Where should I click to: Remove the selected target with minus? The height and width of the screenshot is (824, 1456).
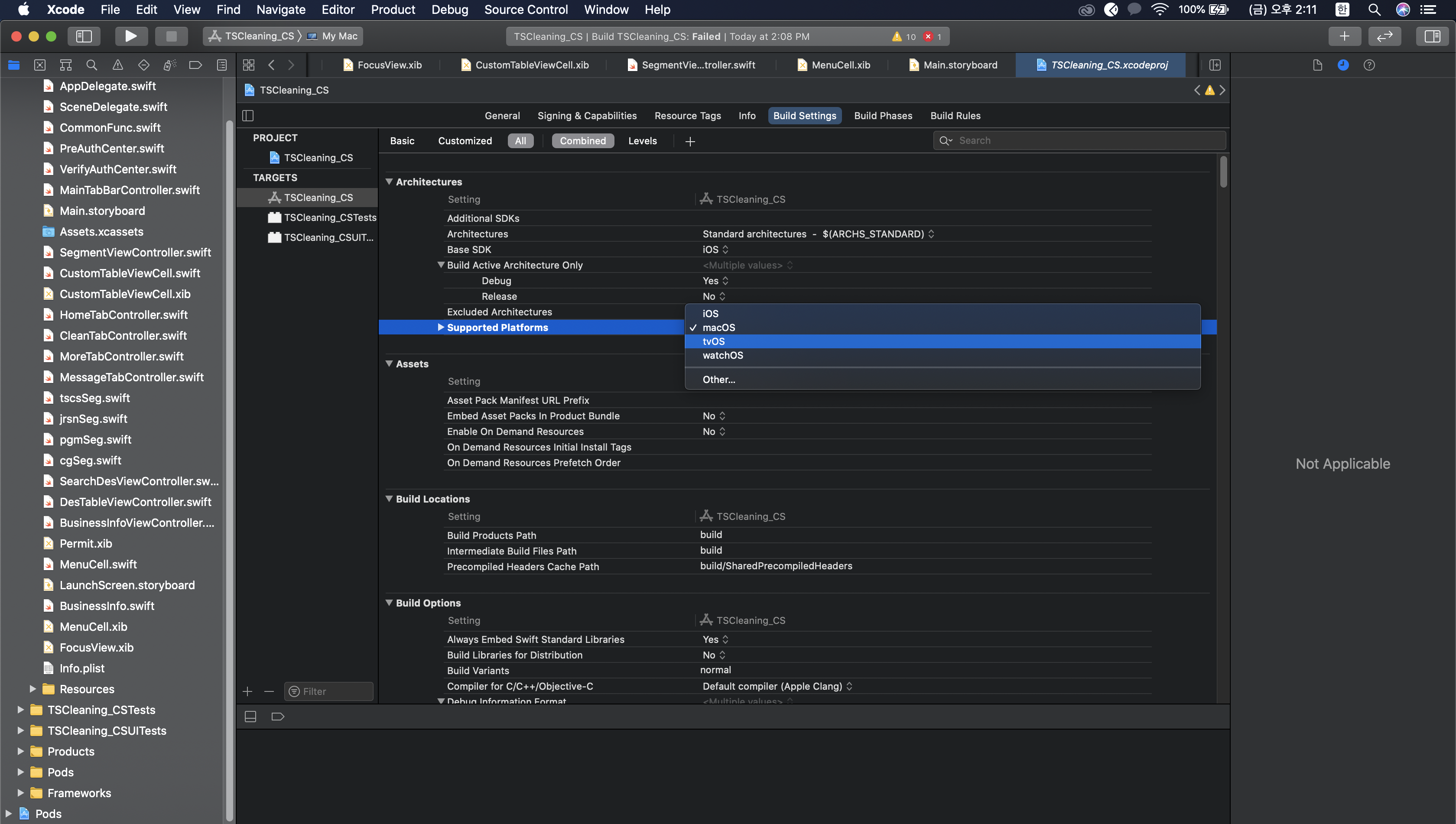pyautogui.click(x=269, y=691)
